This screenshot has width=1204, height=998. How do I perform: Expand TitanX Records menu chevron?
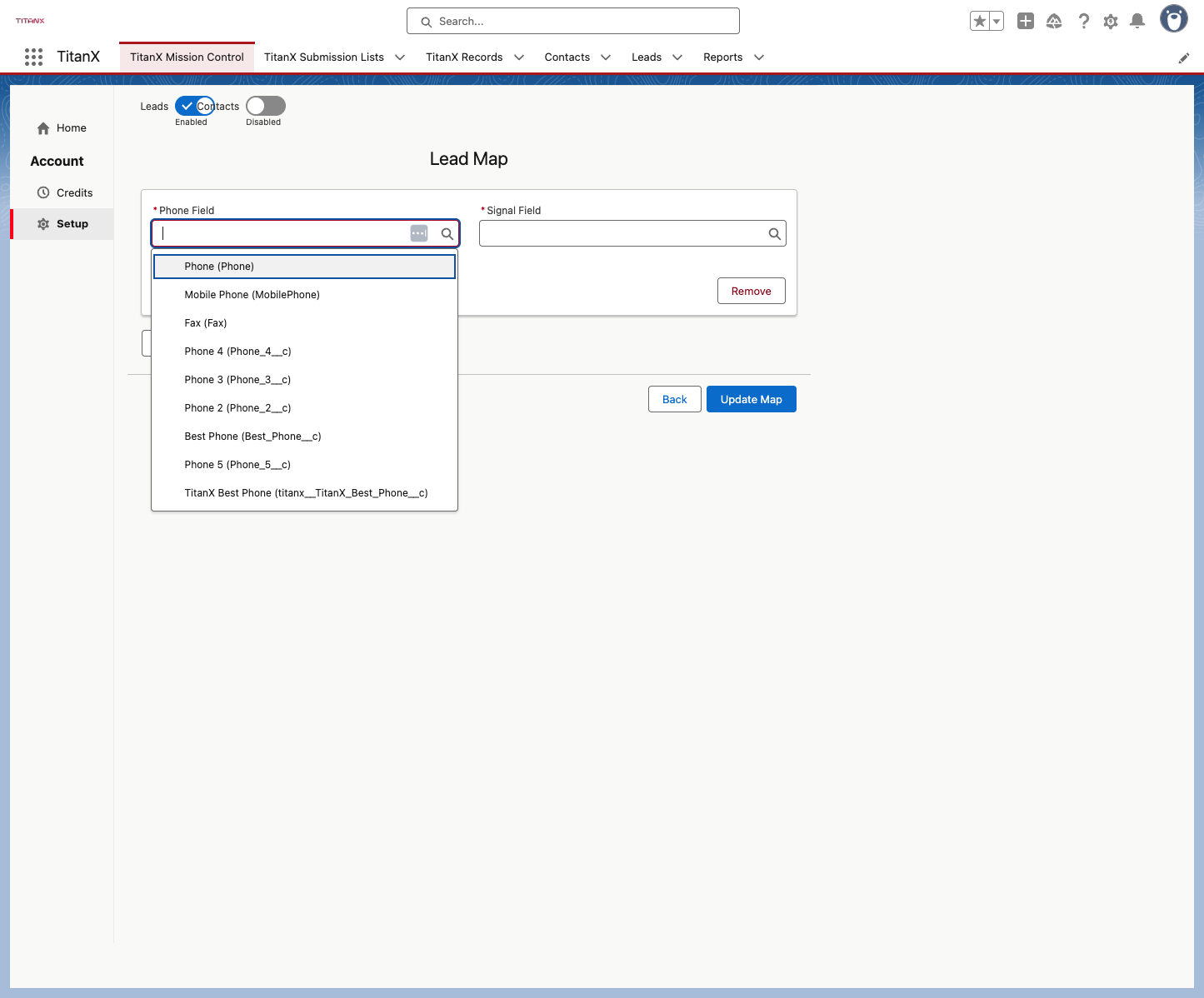pos(519,57)
